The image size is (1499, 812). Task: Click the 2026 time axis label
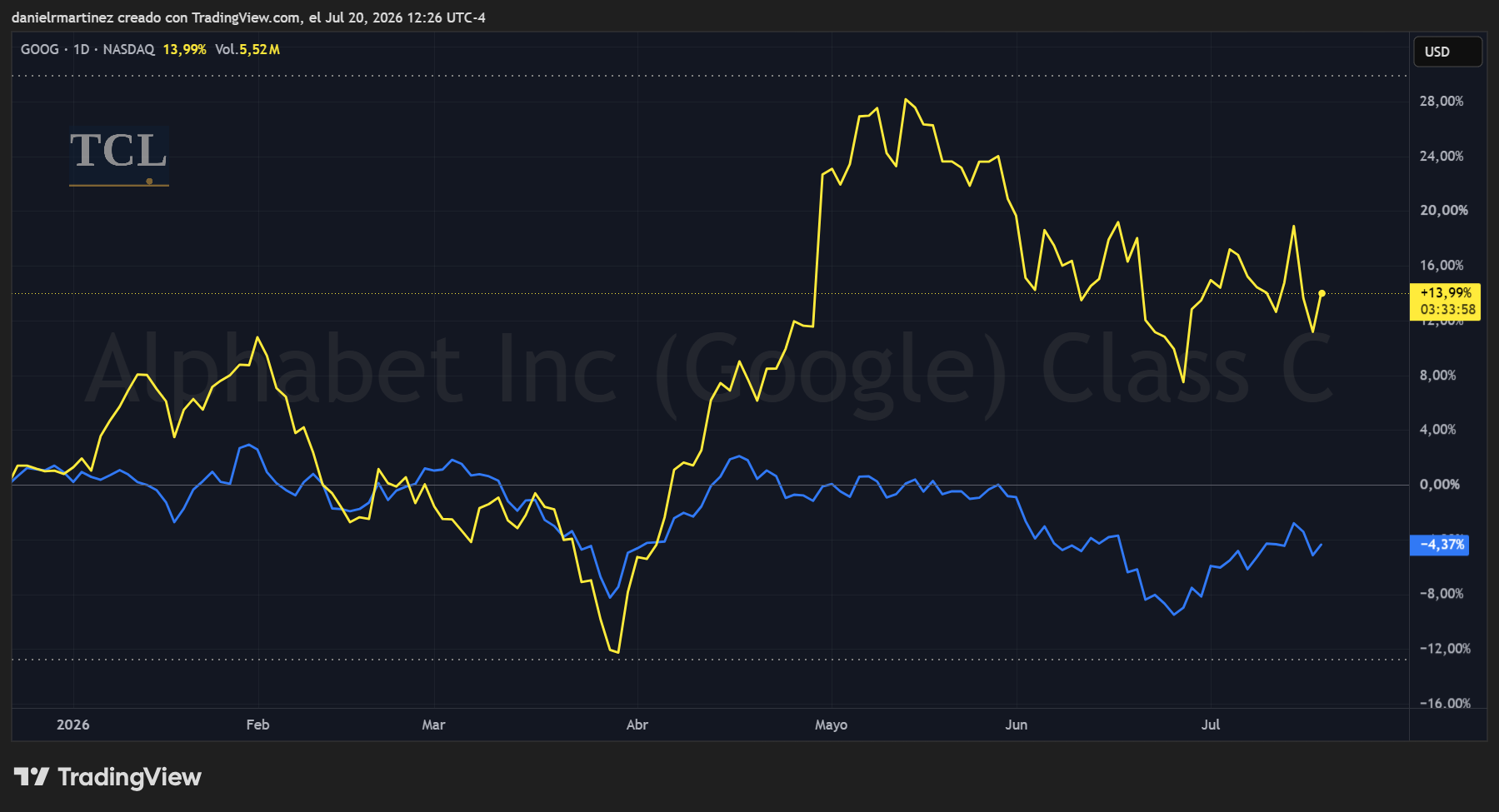pos(73,725)
